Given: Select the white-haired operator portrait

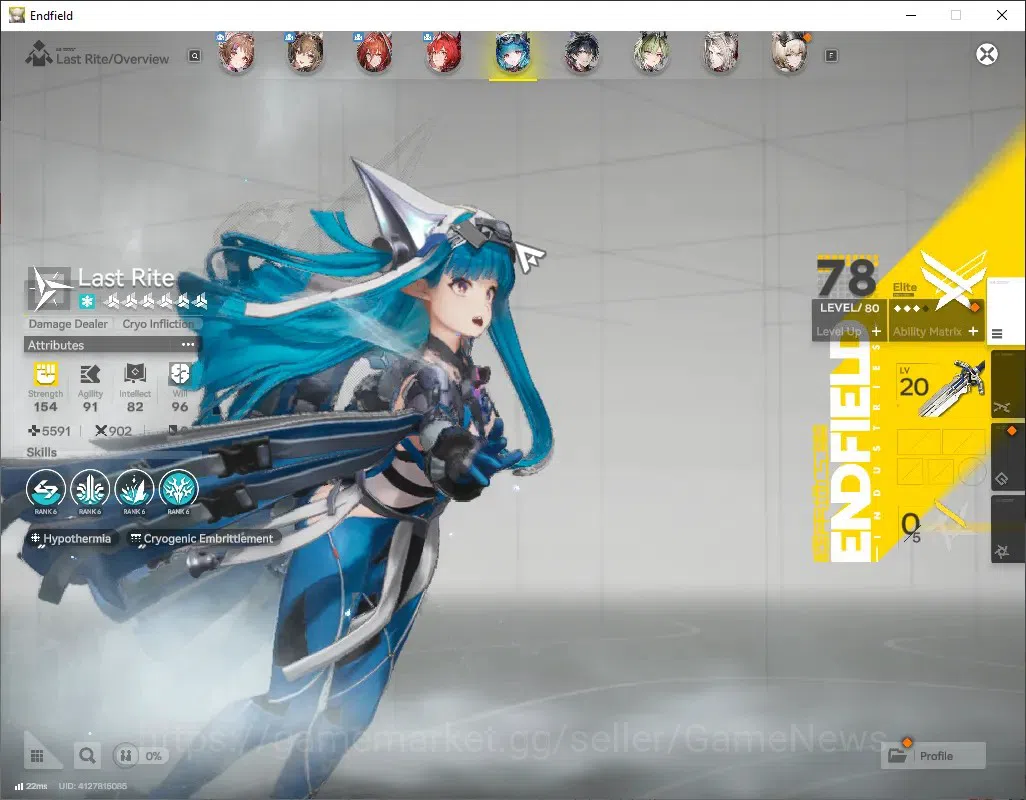Looking at the screenshot, I should pos(720,53).
